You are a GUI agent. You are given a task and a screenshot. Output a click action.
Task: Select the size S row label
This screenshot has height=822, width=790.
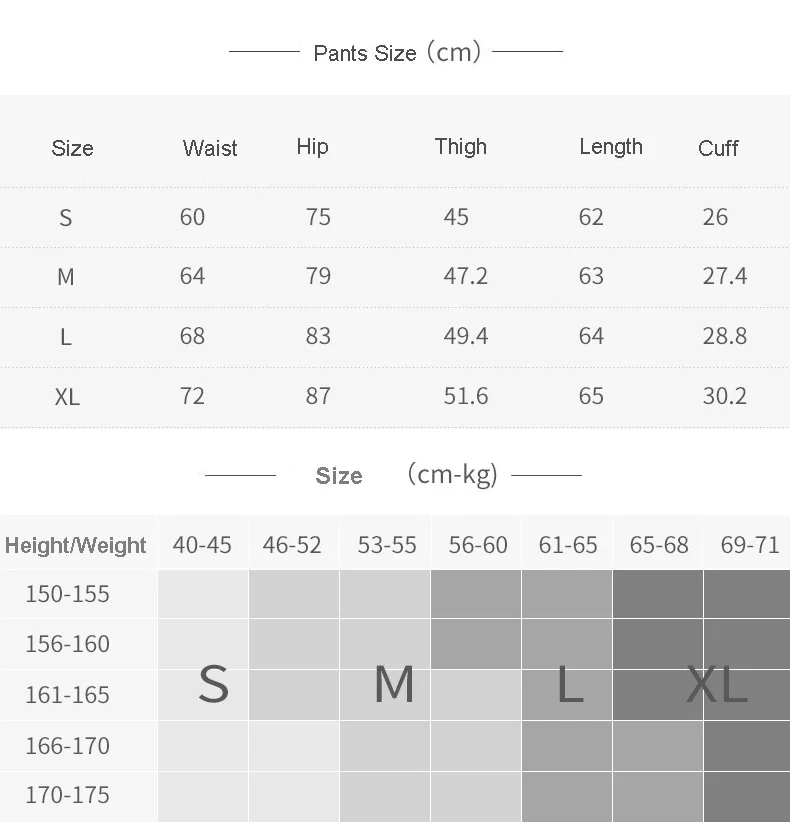[x=66, y=218]
